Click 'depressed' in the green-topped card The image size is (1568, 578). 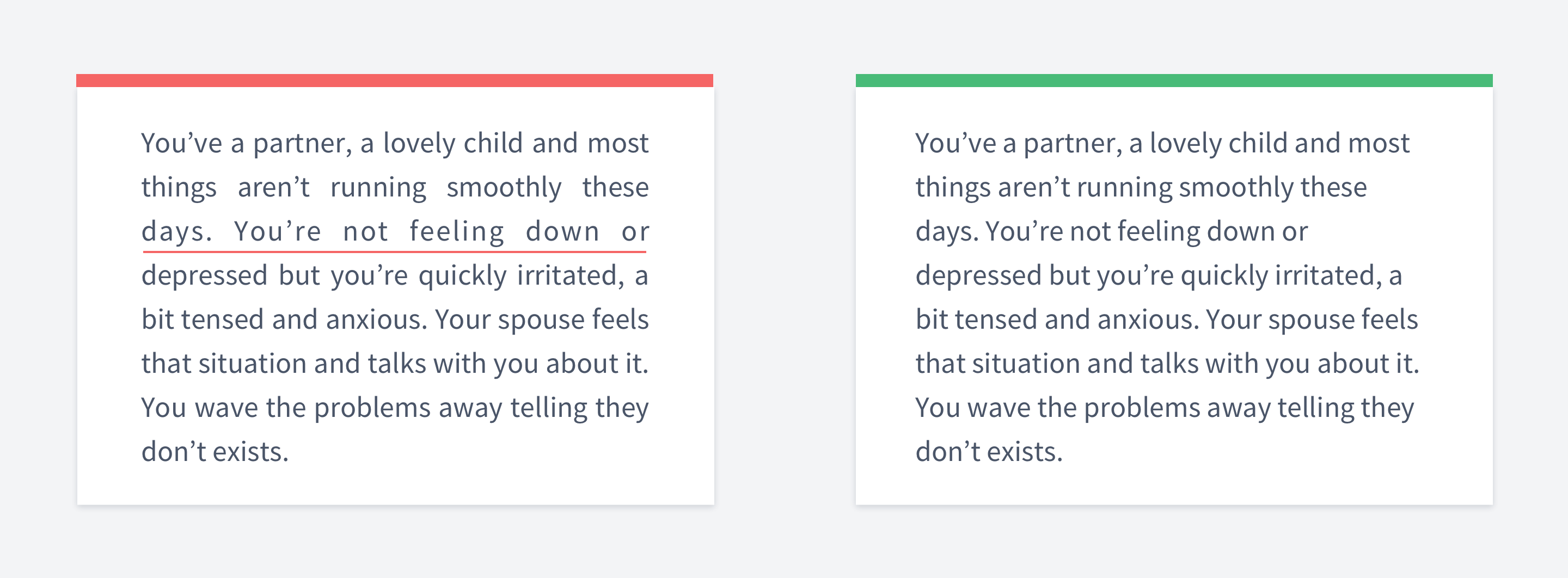coord(979,275)
